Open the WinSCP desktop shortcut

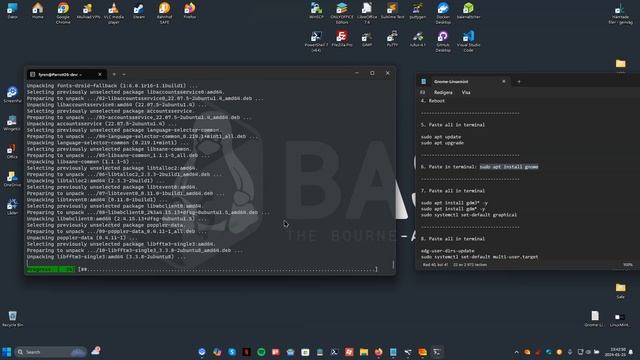(x=316, y=11)
